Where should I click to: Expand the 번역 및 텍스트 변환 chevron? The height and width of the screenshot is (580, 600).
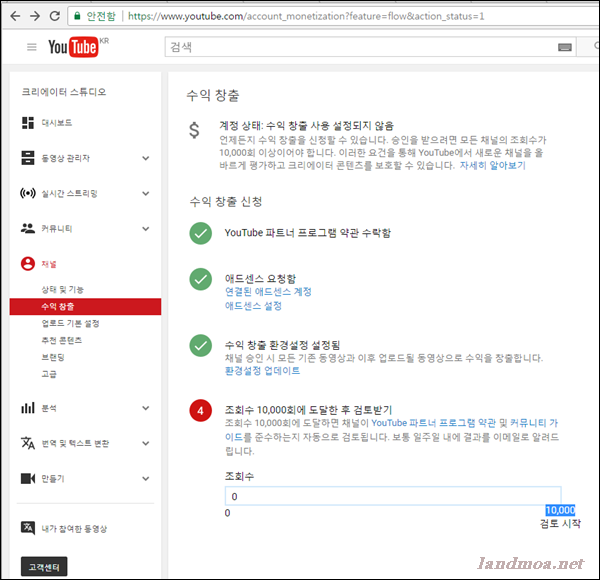click(146, 443)
